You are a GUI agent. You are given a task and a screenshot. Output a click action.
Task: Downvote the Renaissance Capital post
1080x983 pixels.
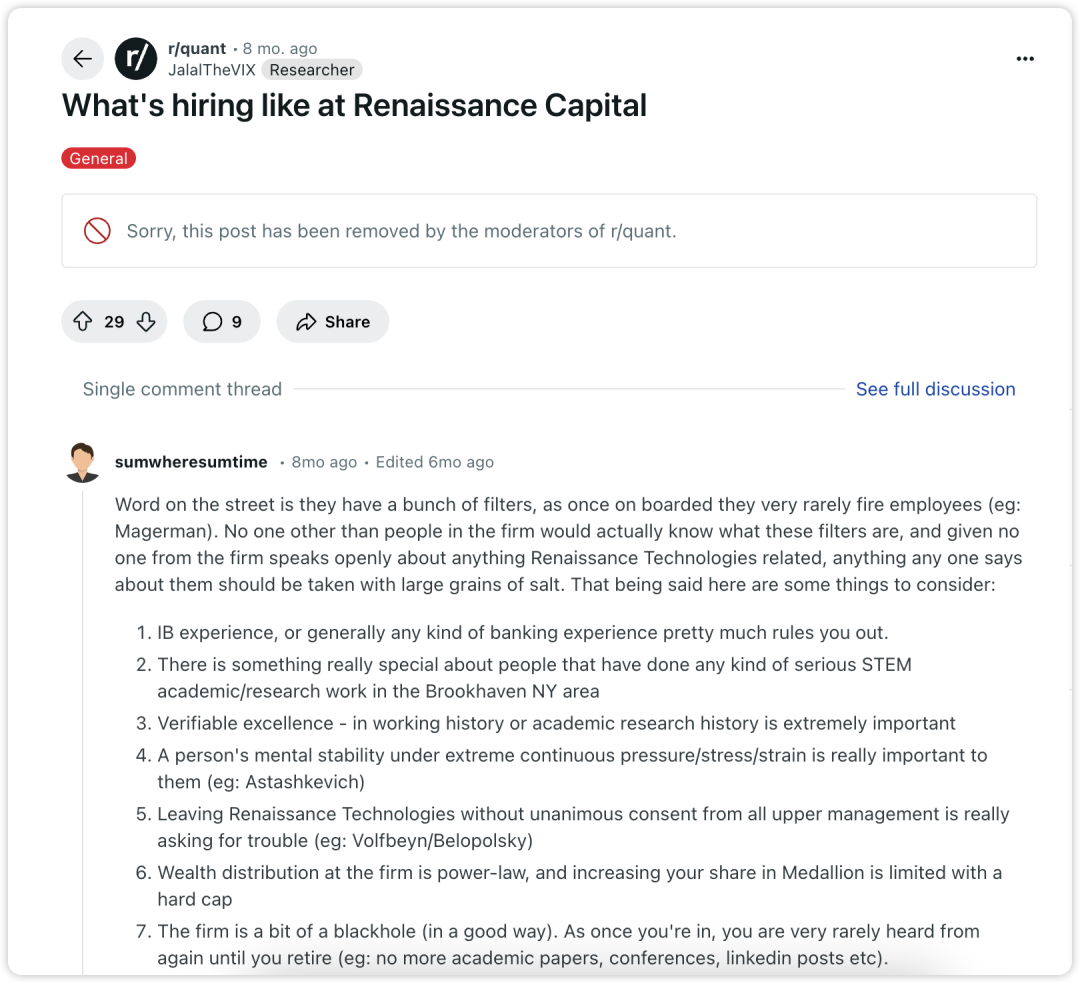point(146,322)
